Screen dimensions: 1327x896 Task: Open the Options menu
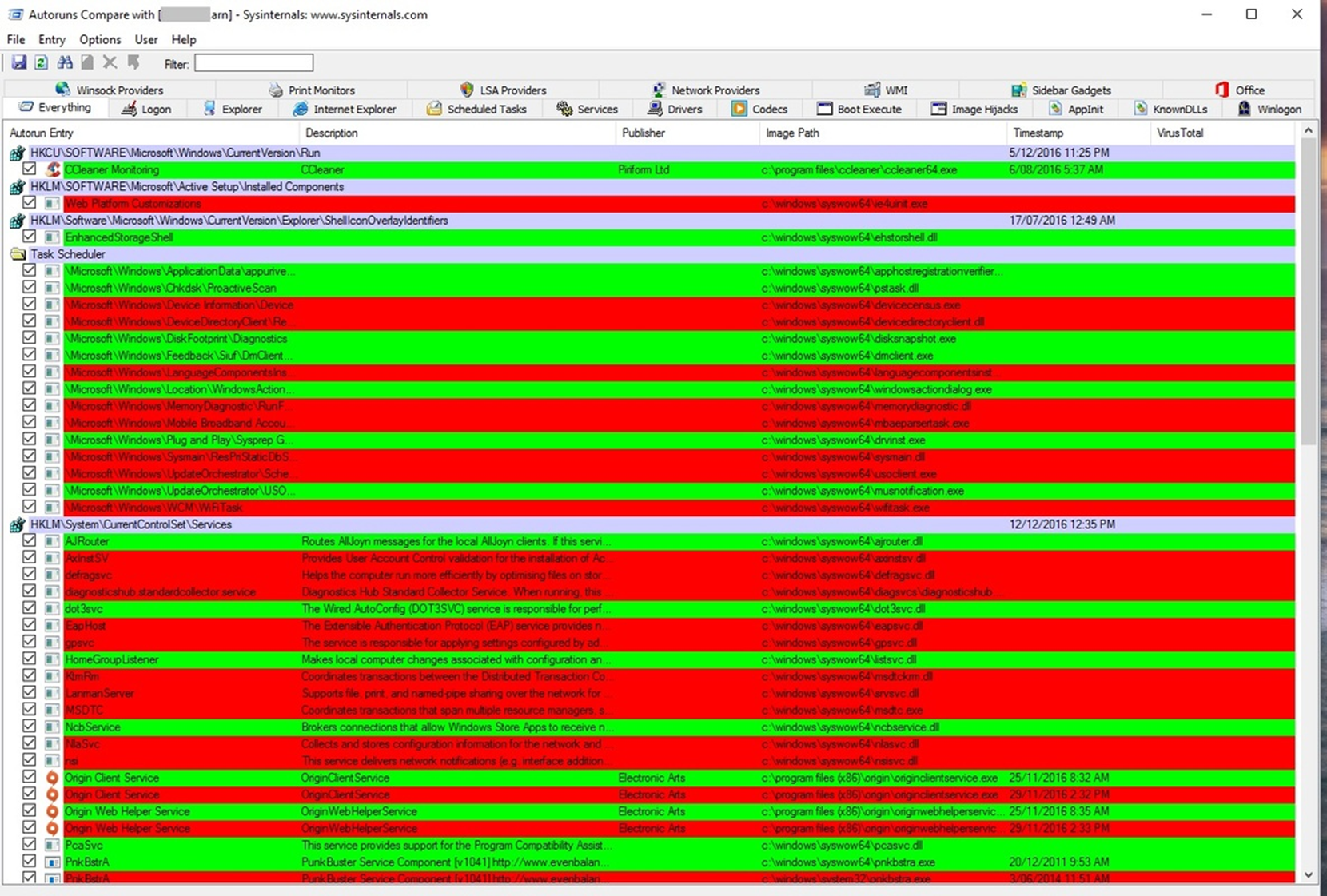click(100, 39)
